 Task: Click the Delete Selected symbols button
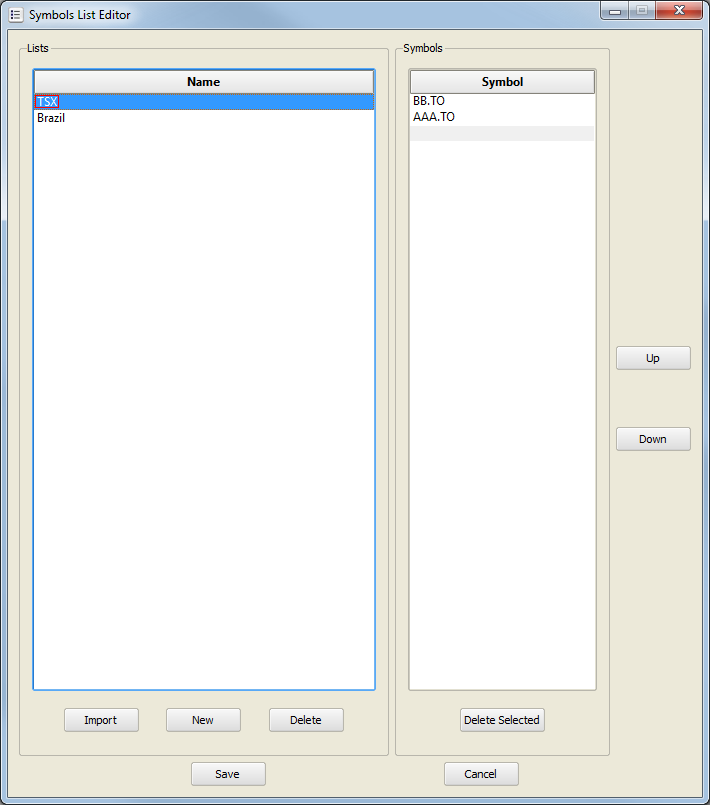click(502, 720)
